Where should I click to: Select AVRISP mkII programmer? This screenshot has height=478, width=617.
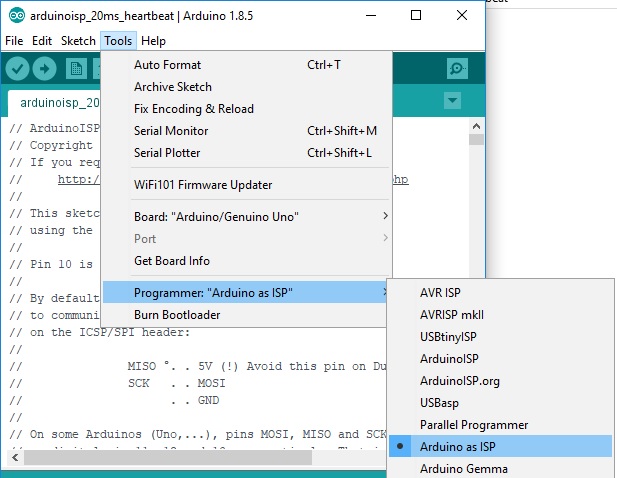(500, 315)
